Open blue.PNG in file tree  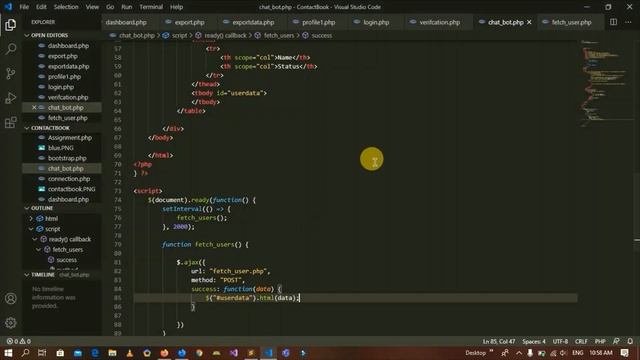click(60, 148)
